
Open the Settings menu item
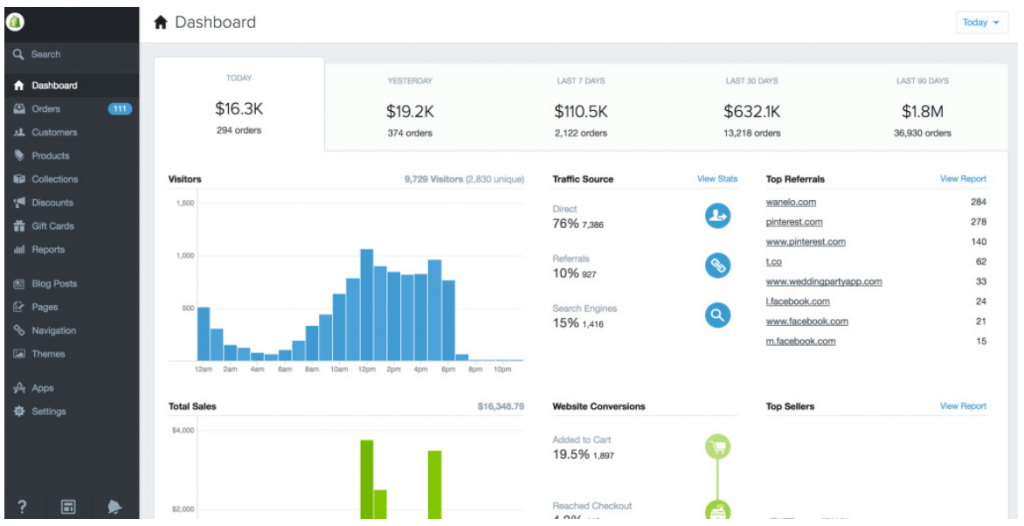[x=48, y=411]
